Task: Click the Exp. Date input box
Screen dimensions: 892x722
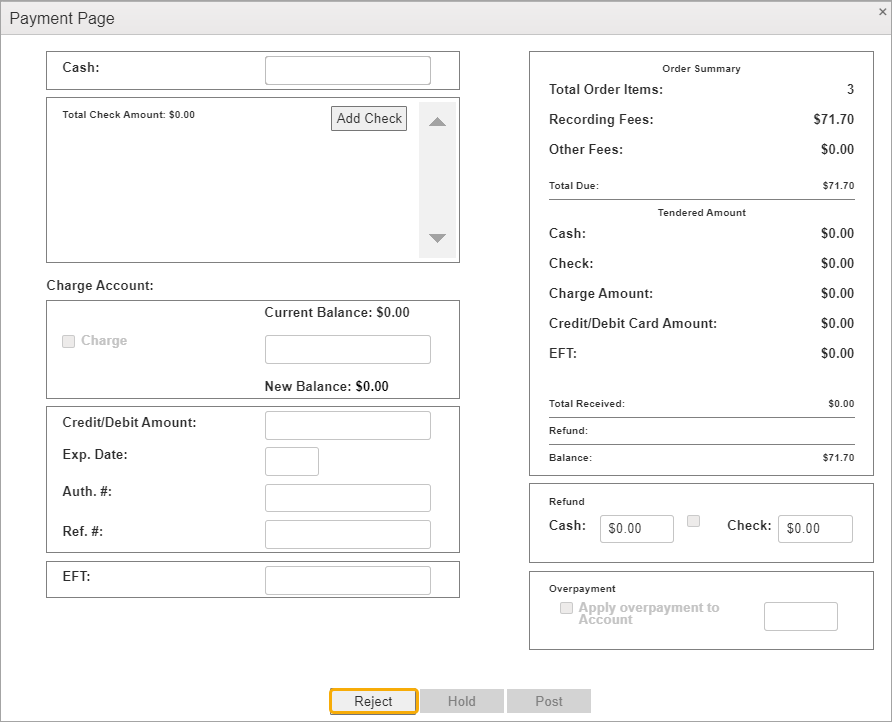Action: coord(291,461)
